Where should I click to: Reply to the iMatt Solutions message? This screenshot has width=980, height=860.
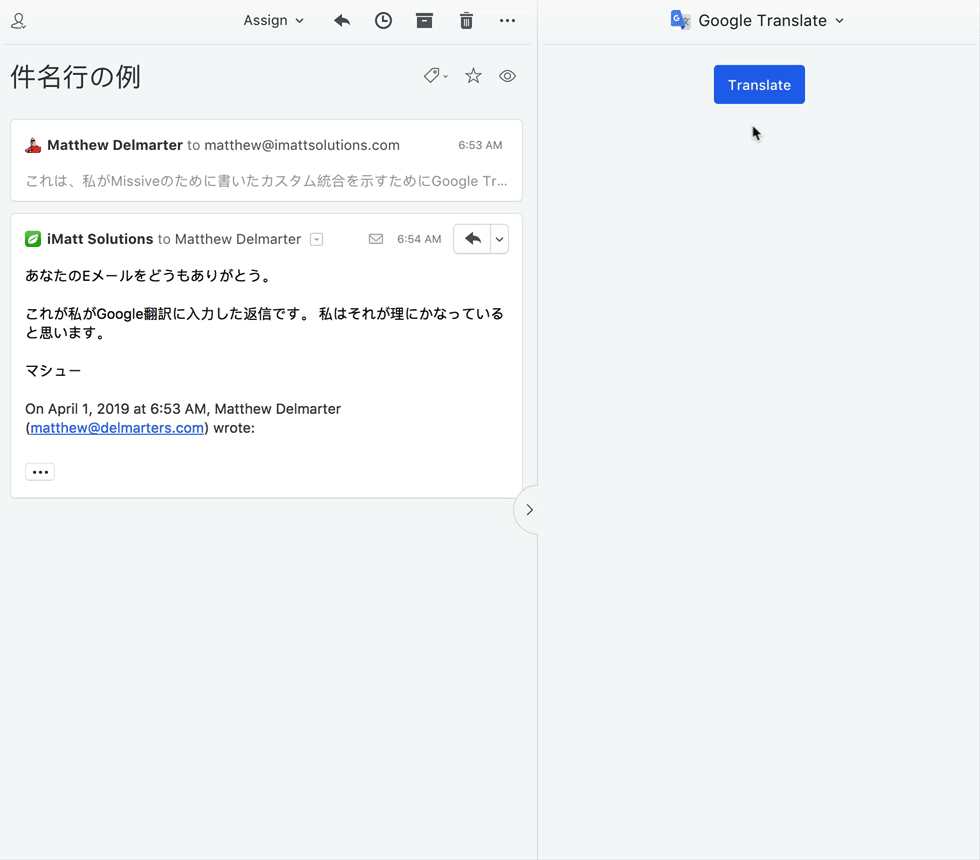coord(472,239)
